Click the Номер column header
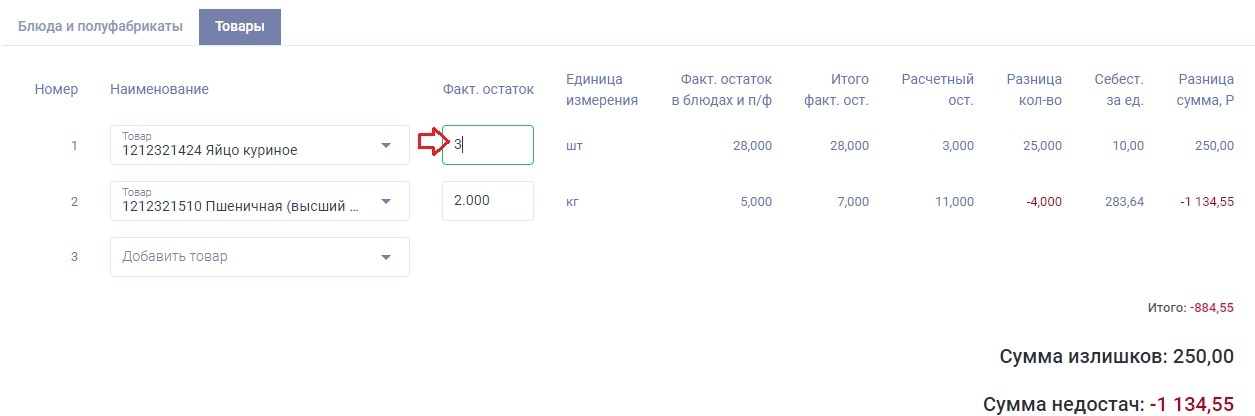1255x416 pixels. [x=56, y=89]
